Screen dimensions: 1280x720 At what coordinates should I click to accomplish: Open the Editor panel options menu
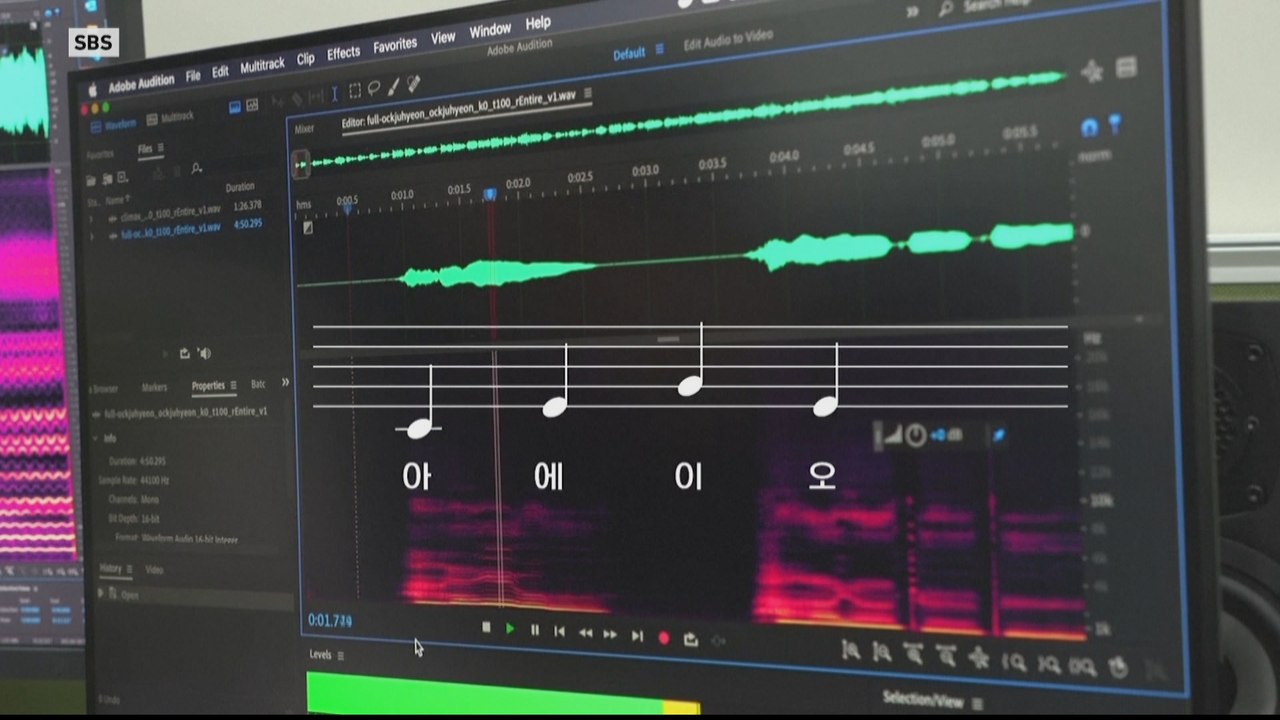[x=588, y=93]
